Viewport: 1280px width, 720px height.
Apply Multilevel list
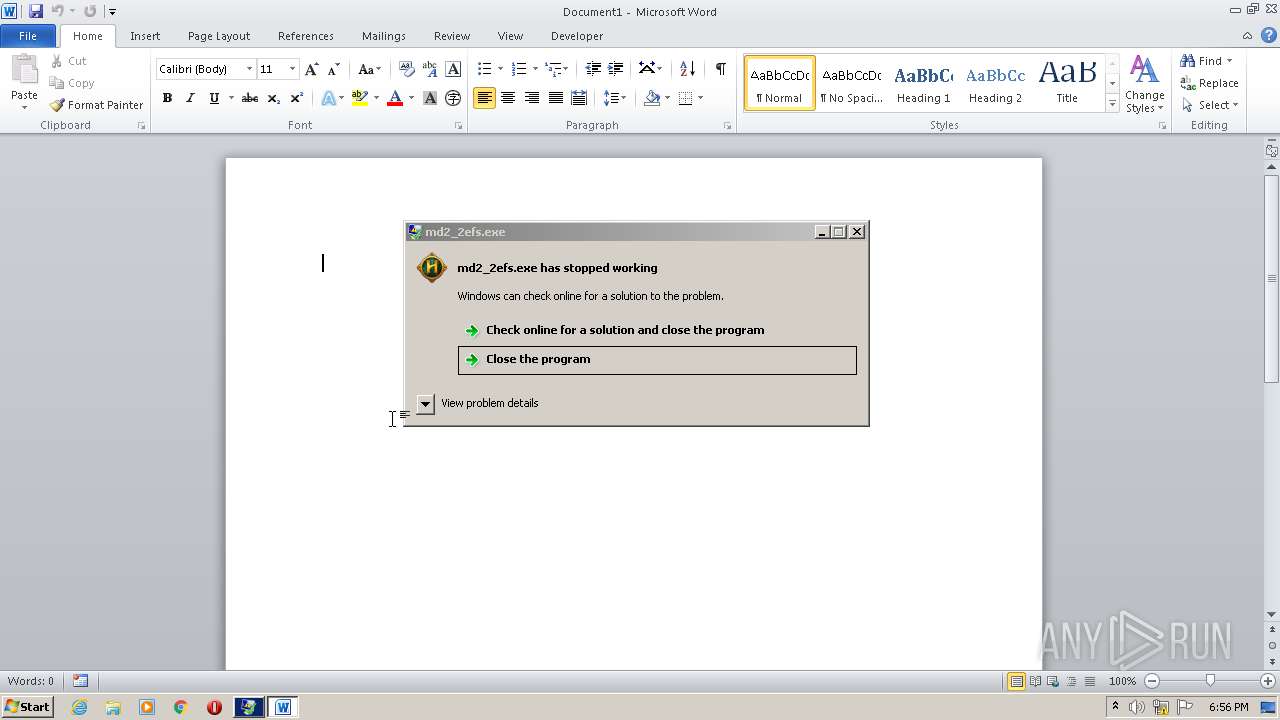coord(553,69)
